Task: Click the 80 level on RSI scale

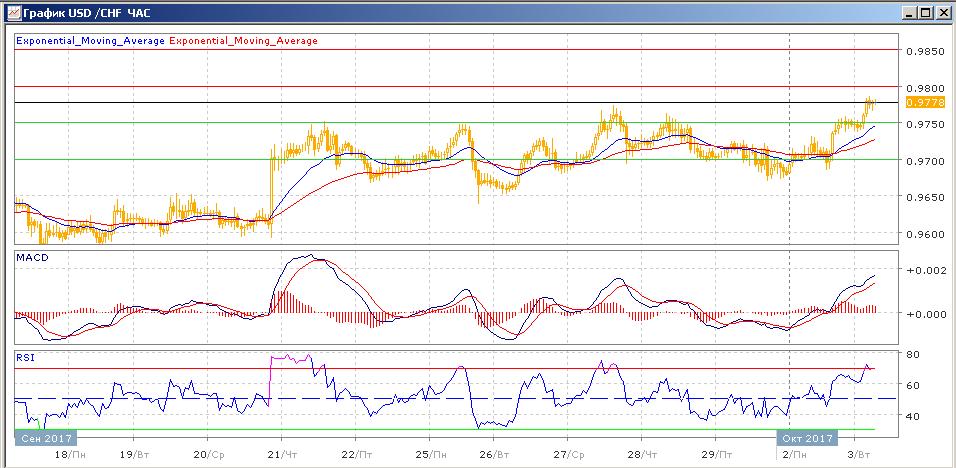Action: point(912,354)
